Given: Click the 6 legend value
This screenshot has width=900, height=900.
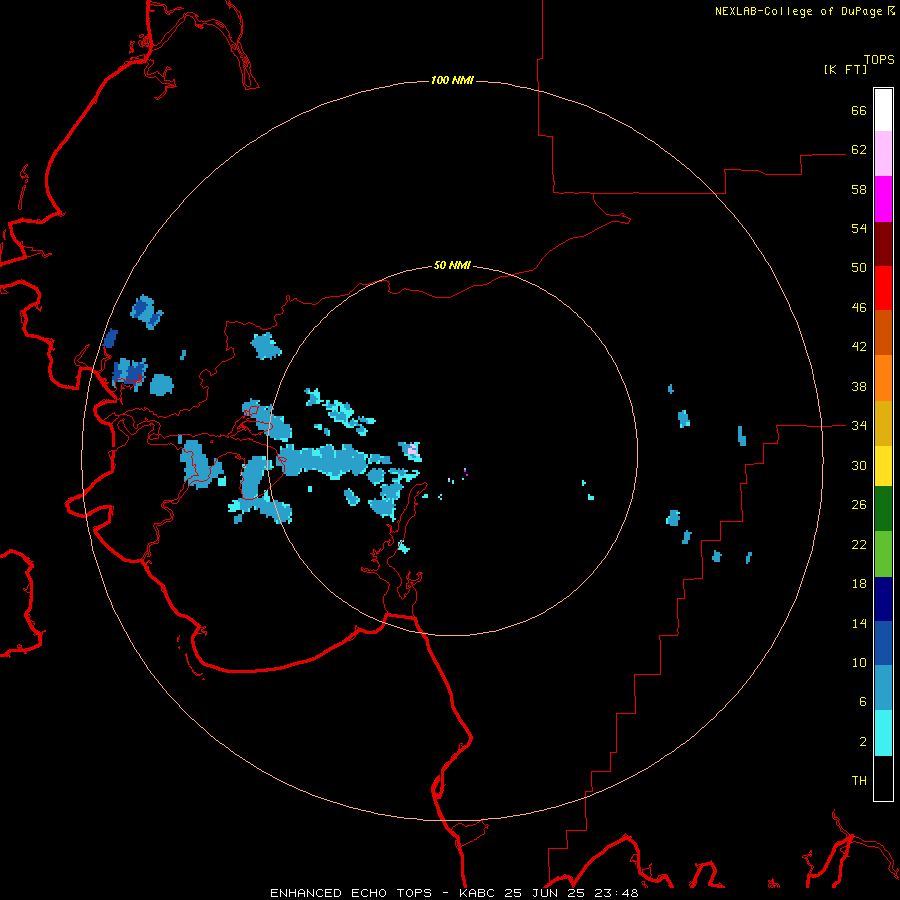Looking at the screenshot, I should tap(863, 701).
